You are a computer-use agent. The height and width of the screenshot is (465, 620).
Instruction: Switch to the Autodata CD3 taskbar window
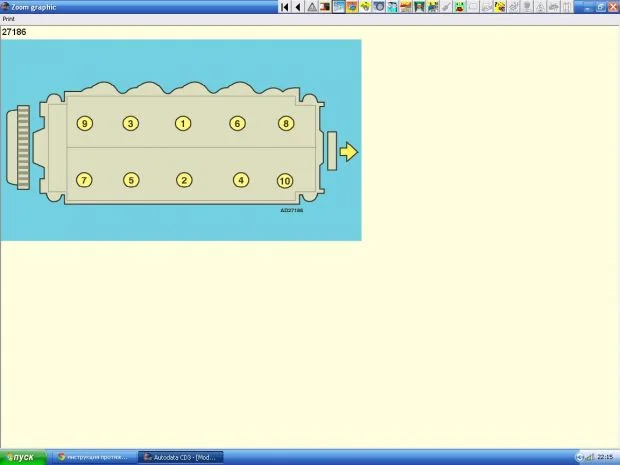182,457
